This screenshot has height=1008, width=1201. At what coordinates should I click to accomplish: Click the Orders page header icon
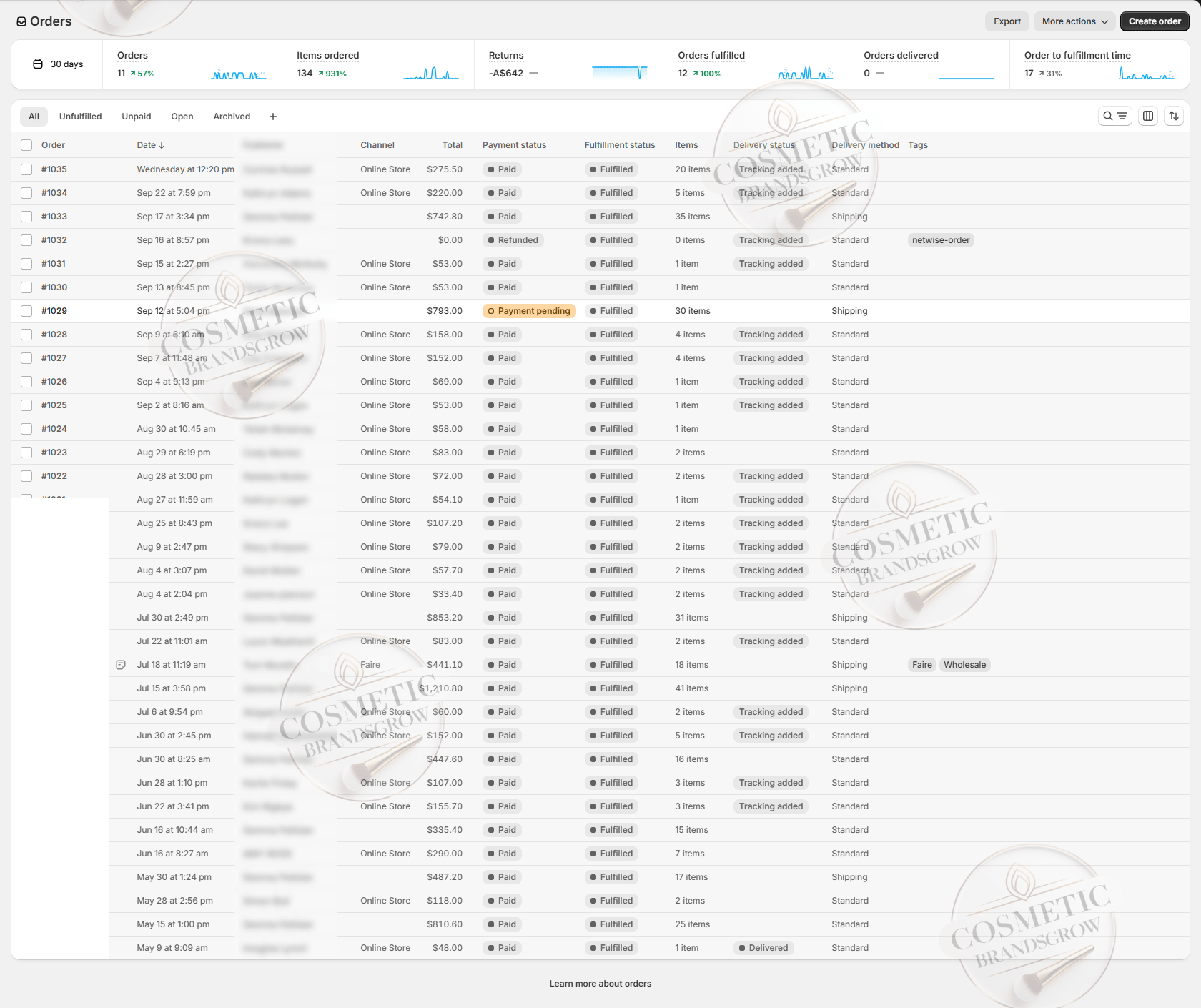(x=21, y=21)
